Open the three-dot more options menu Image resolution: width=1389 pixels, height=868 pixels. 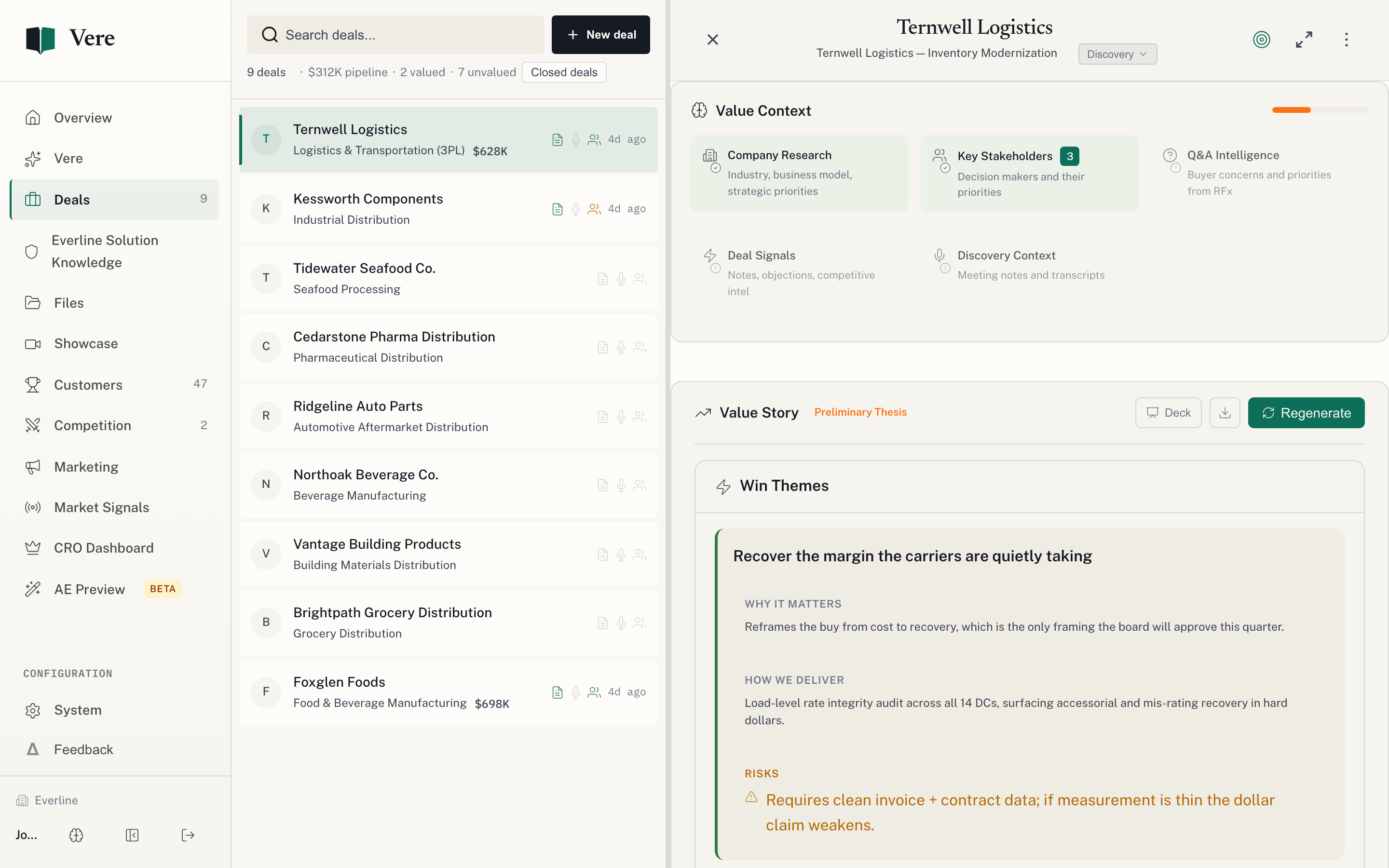[1347, 40]
